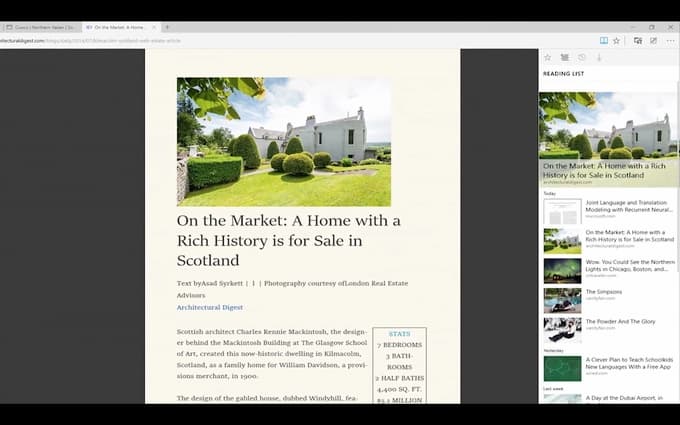Image resolution: width=680 pixels, height=425 pixels.
Task: Open small 'On the Market' reading list item
Action: click(x=609, y=240)
